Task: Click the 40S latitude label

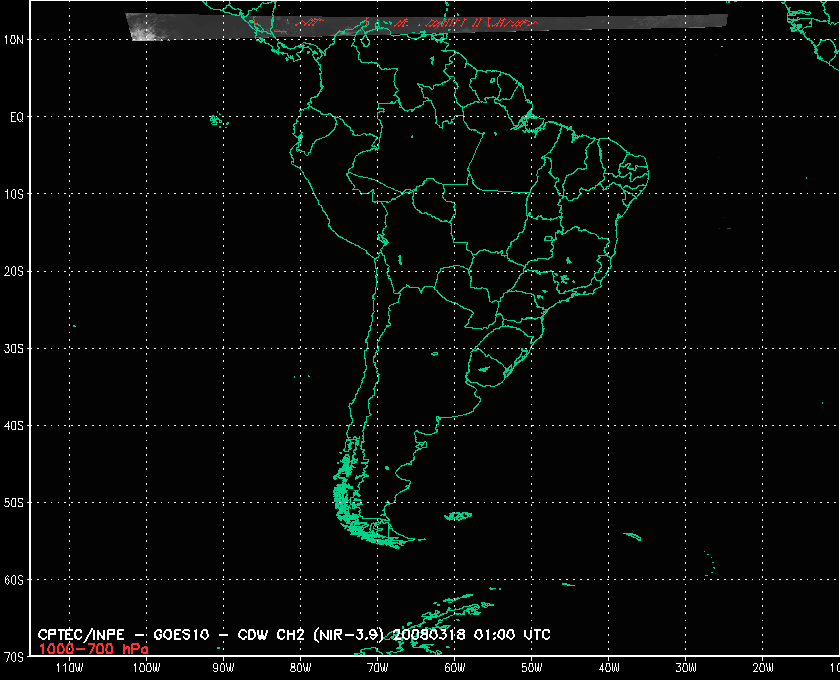Action: tap(14, 426)
